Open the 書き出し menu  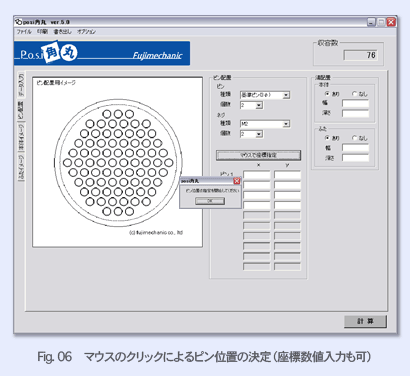(62, 32)
